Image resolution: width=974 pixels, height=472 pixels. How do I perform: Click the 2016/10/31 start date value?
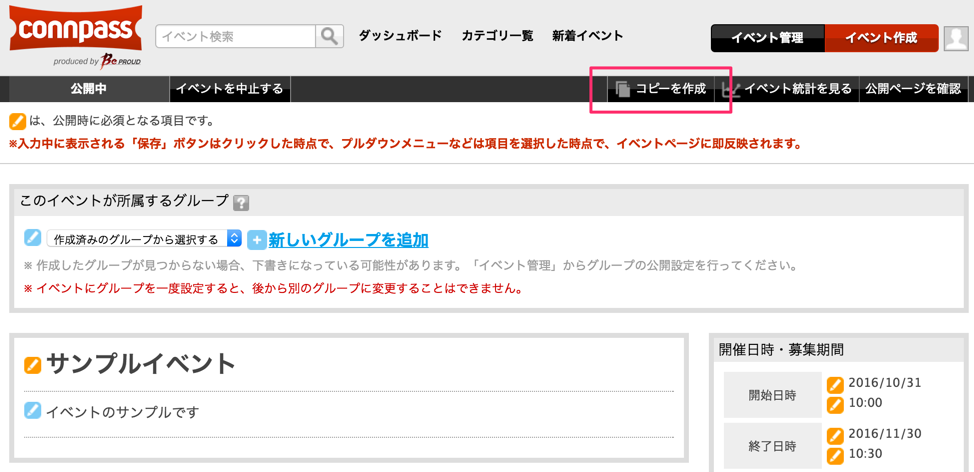pyautogui.click(x=885, y=383)
